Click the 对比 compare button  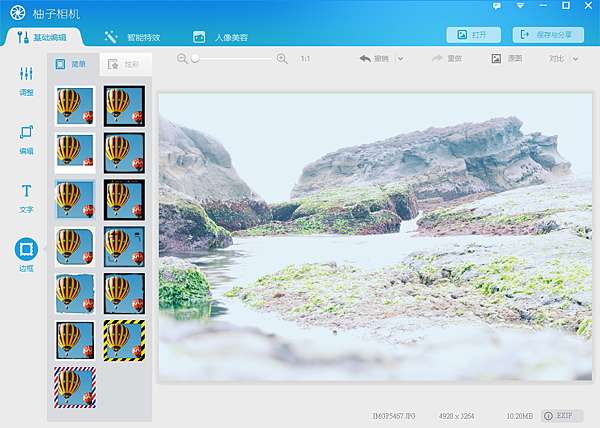pos(556,59)
